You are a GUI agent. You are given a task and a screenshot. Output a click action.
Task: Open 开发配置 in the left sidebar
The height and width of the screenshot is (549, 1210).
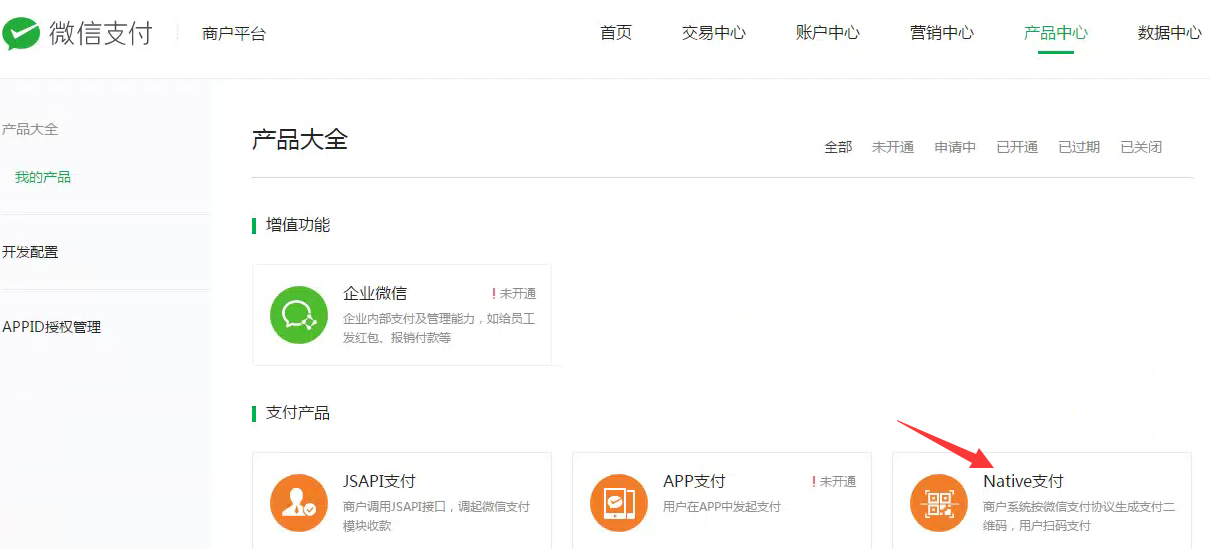(31, 252)
